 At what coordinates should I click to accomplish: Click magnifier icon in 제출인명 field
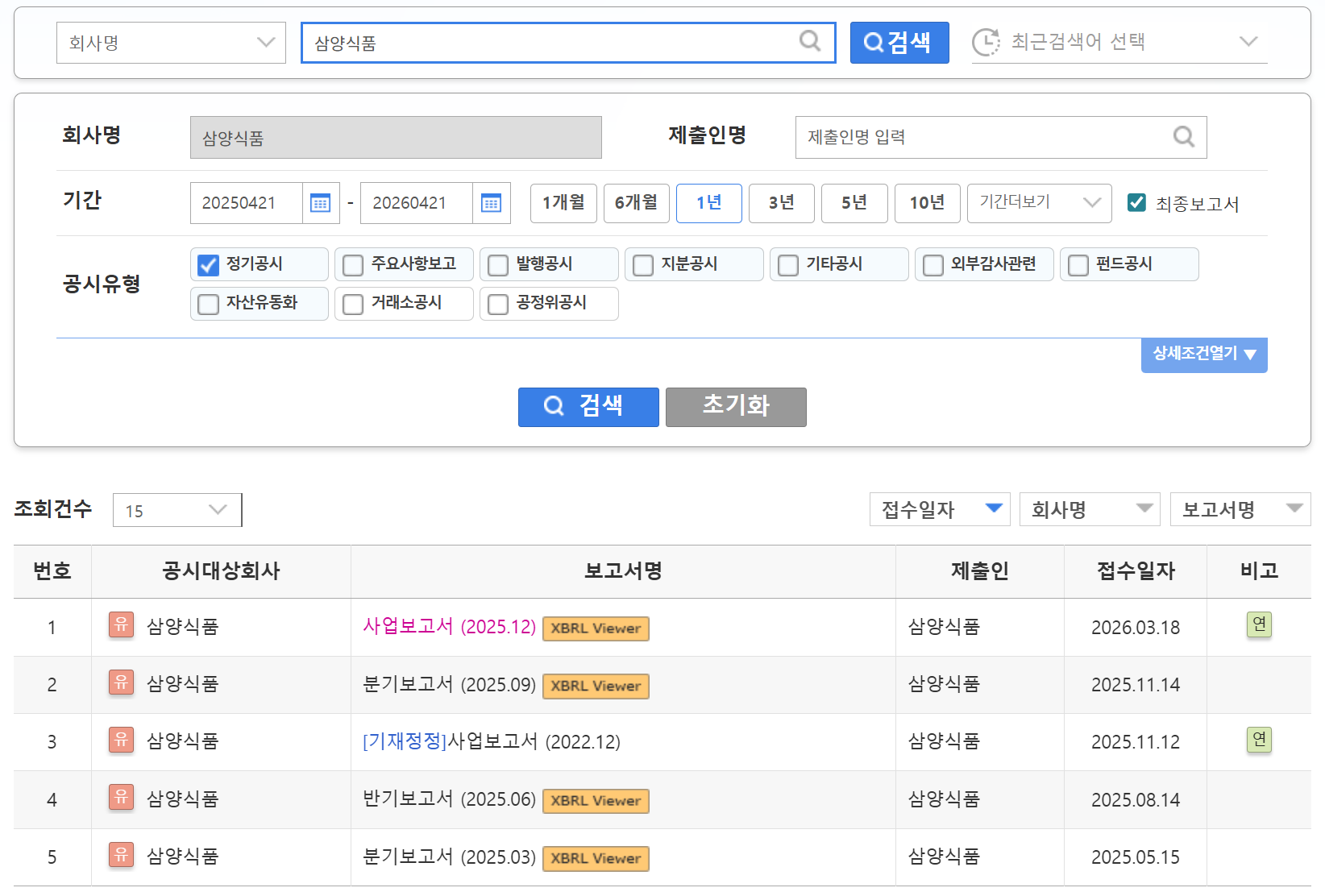(x=1183, y=136)
